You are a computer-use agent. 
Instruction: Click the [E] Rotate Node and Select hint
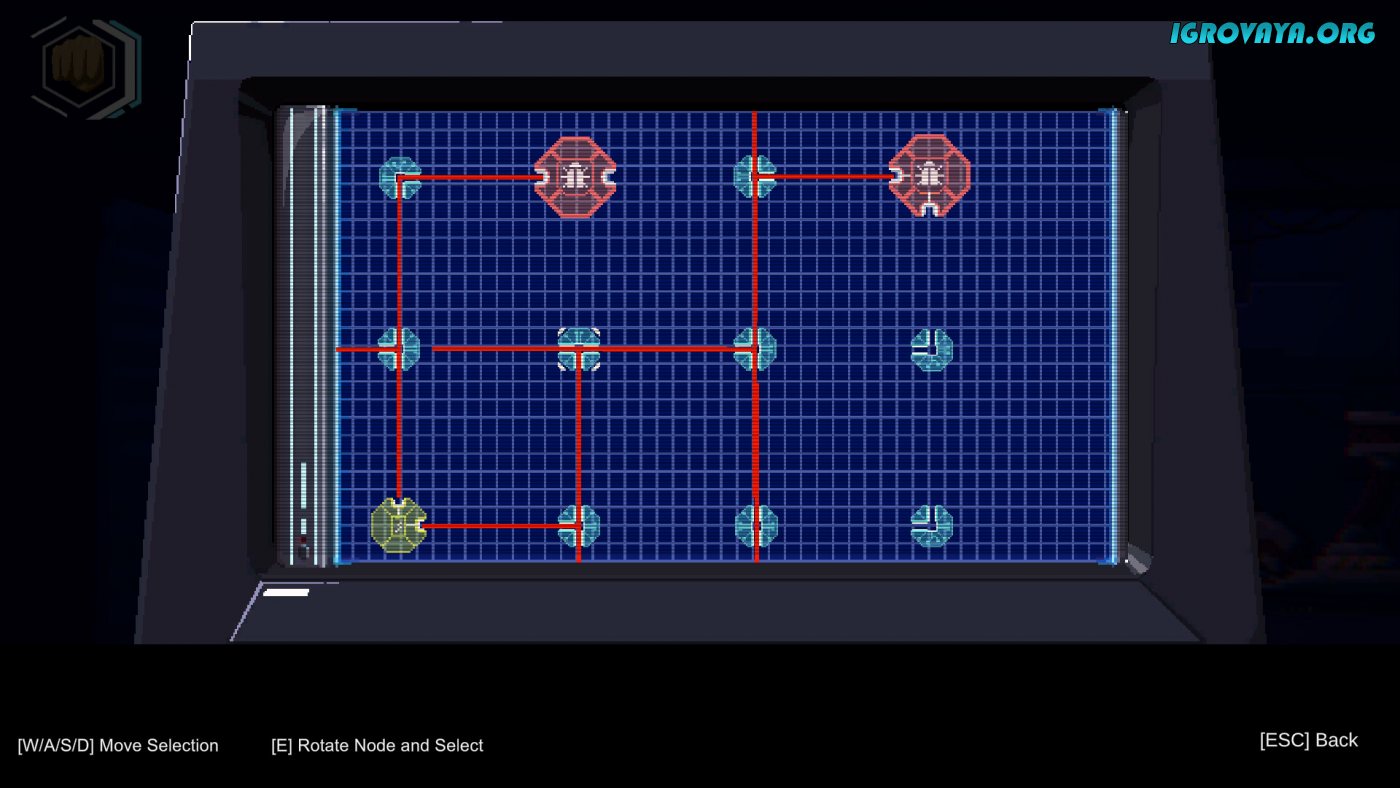[377, 745]
